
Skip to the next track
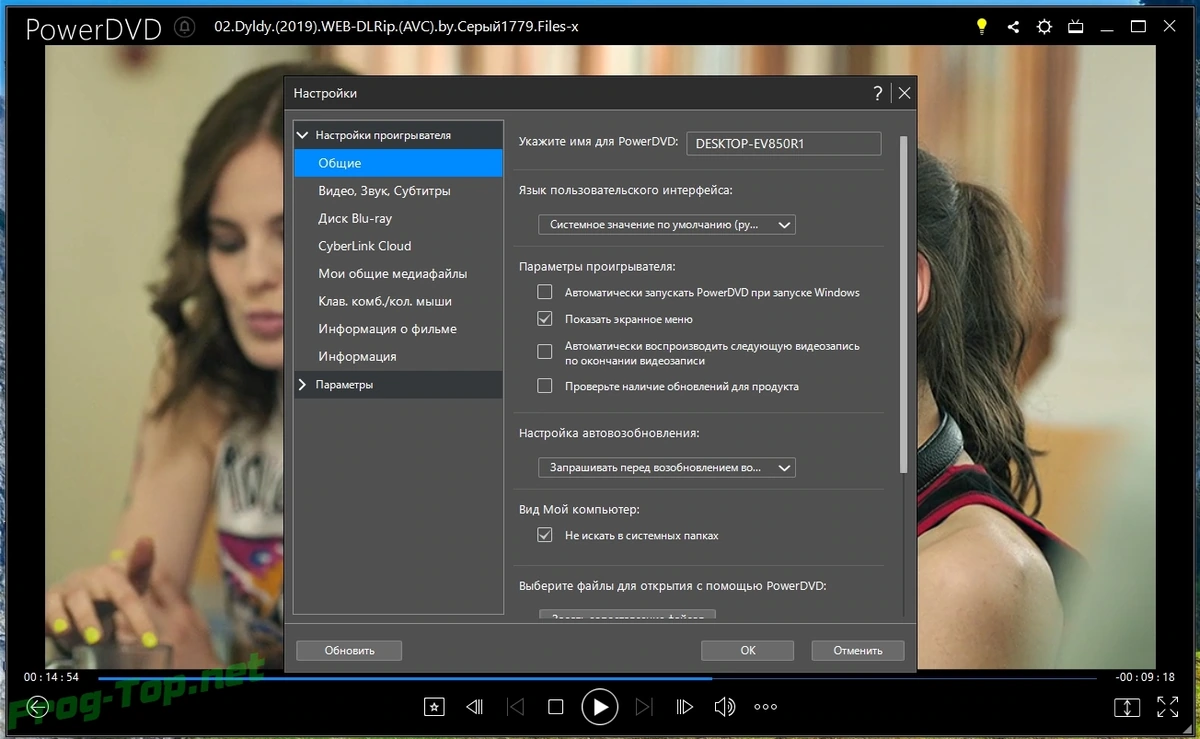(x=644, y=707)
